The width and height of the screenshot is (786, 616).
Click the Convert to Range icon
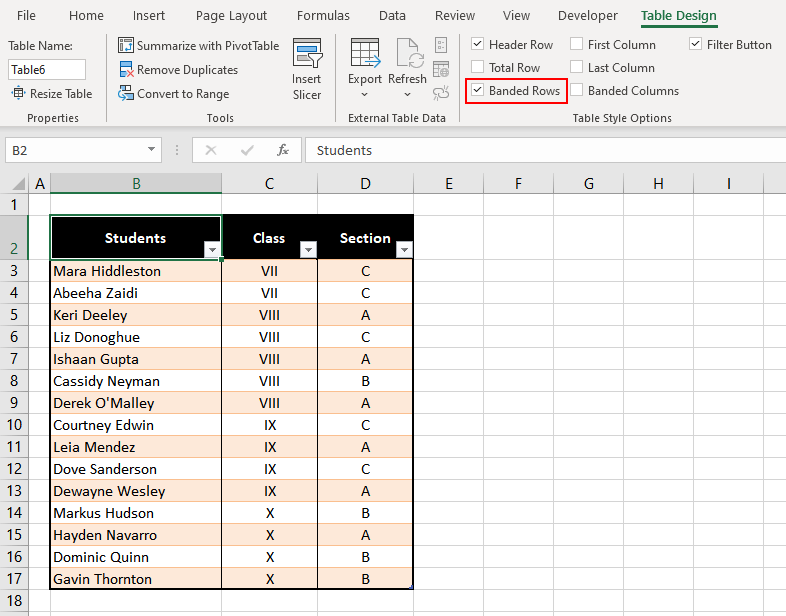click(x=125, y=93)
